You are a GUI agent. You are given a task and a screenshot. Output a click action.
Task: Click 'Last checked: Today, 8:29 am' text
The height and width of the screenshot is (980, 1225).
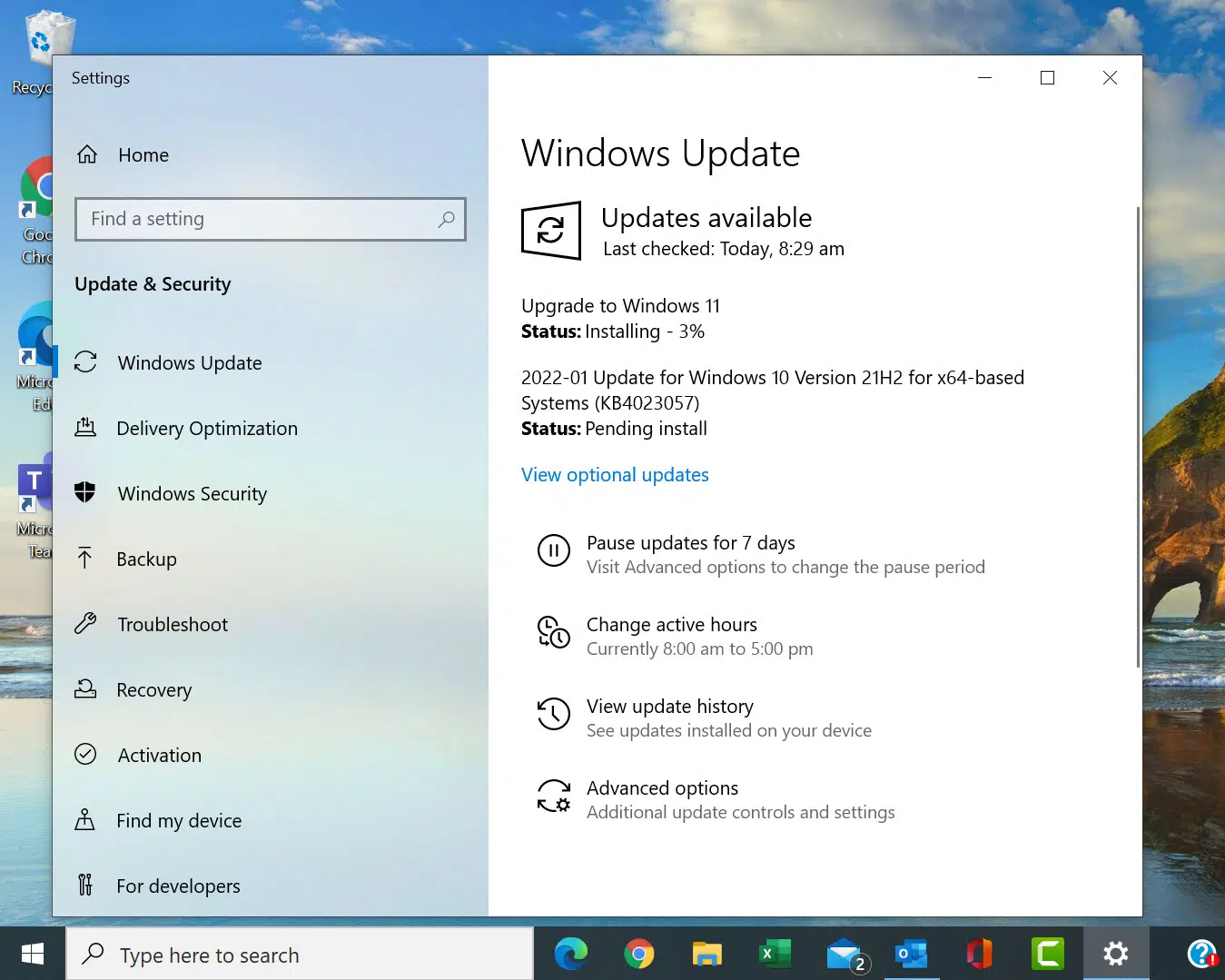coord(724,249)
